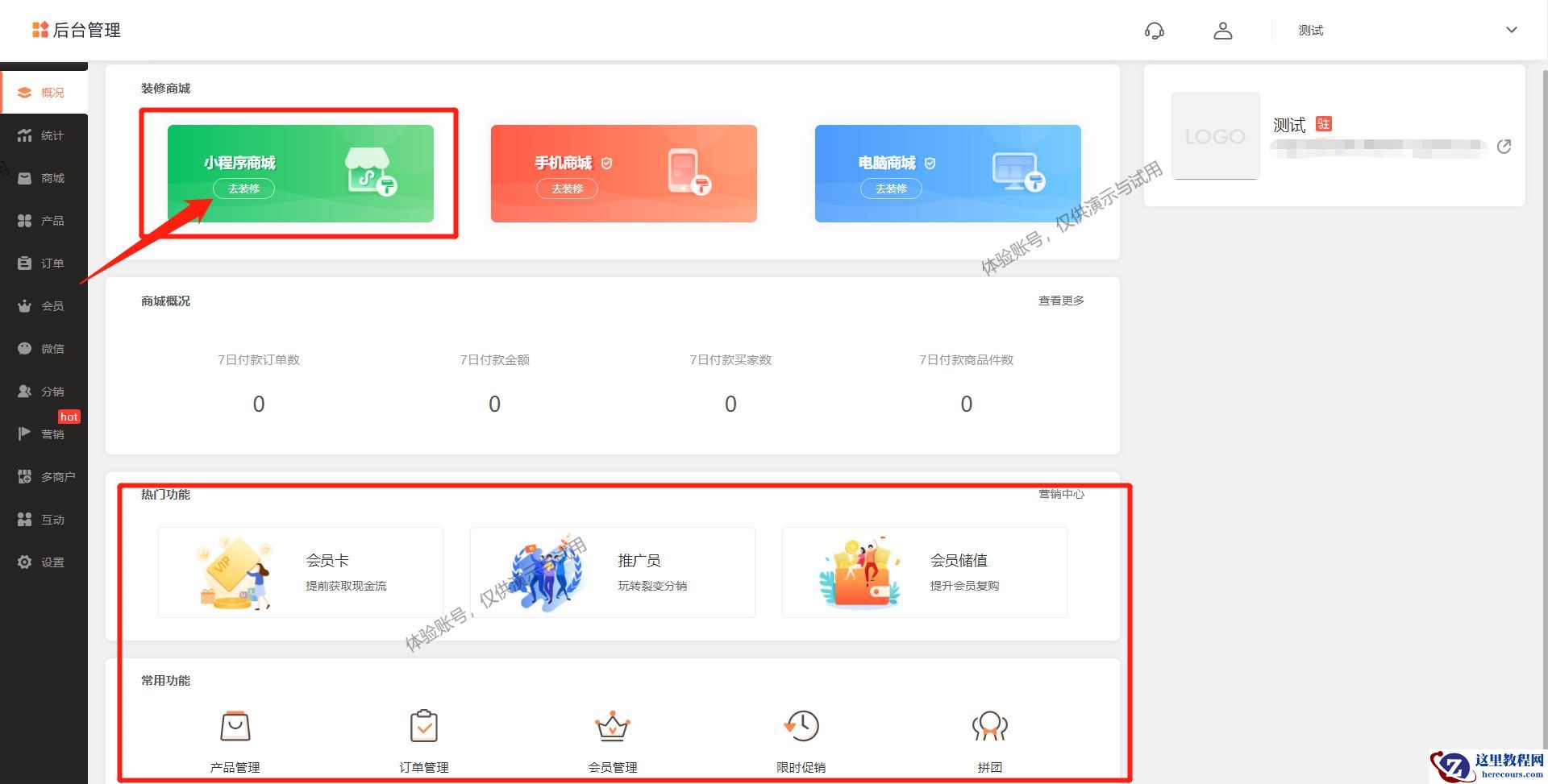Open 订单 in the sidebar
The height and width of the screenshot is (784, 1548).
44,263
